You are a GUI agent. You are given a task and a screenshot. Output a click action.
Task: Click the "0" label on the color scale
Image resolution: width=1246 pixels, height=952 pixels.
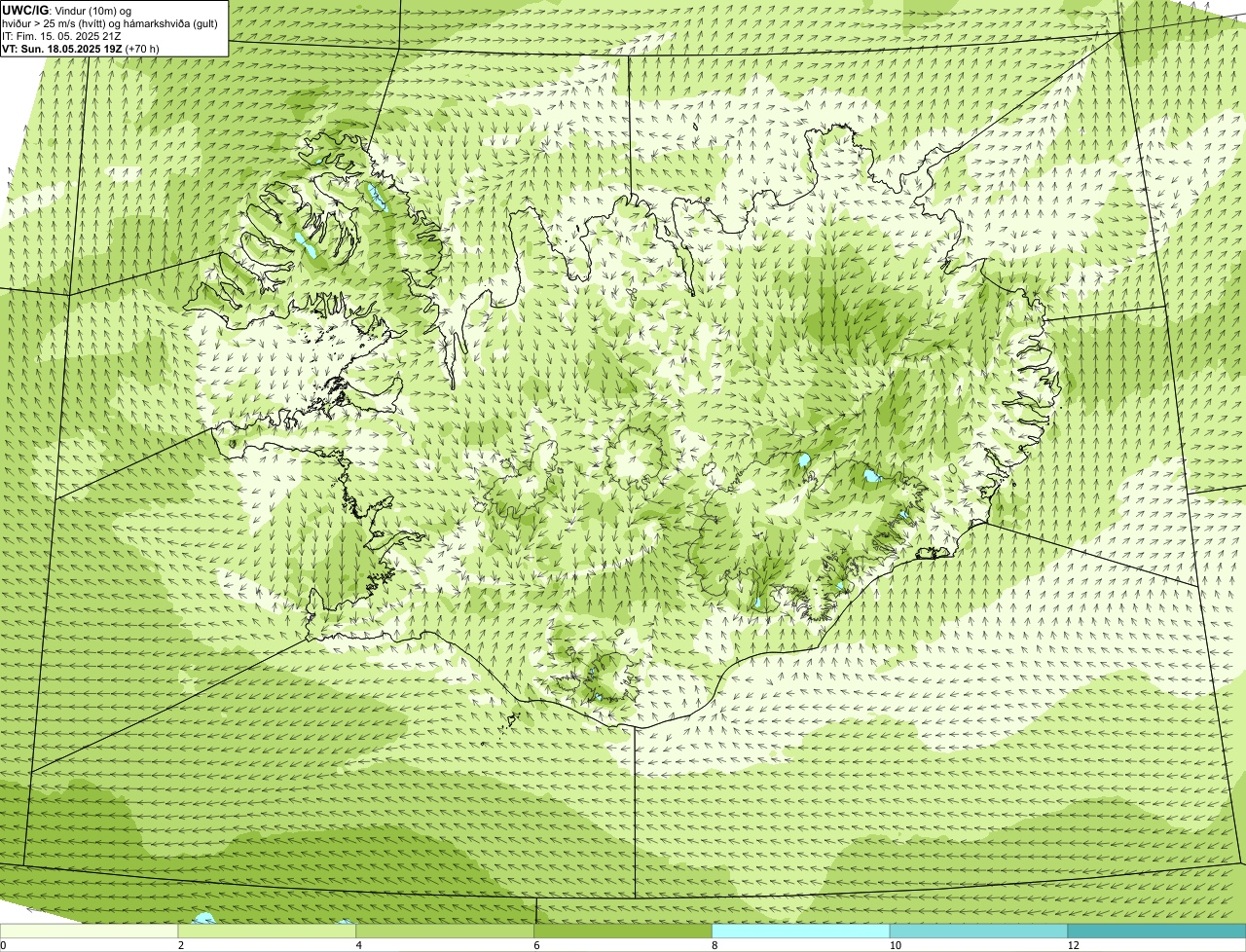click(4, 945)
